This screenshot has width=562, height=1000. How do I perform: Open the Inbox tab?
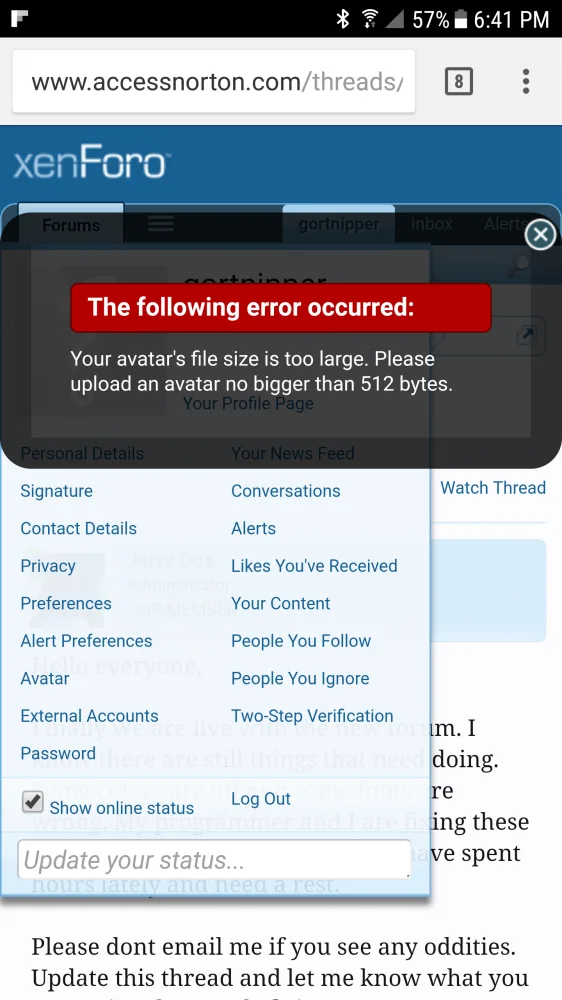[432, 224]
